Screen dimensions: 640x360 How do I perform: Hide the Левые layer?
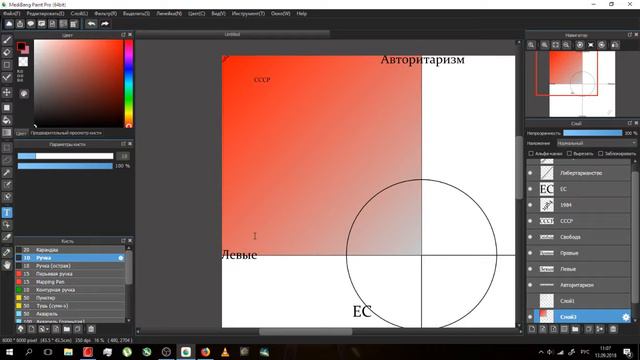pyautogui.click(x=530, y=269)
